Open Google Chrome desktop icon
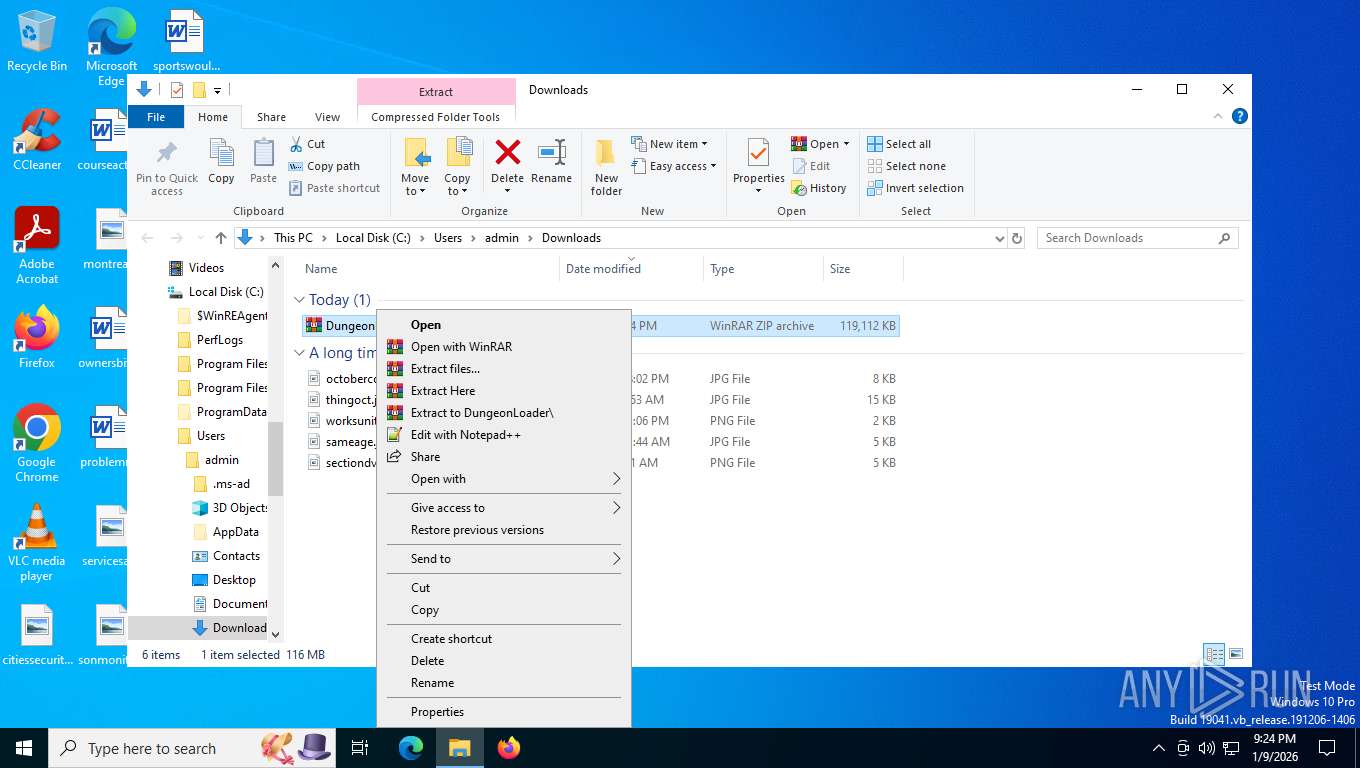 37,443
